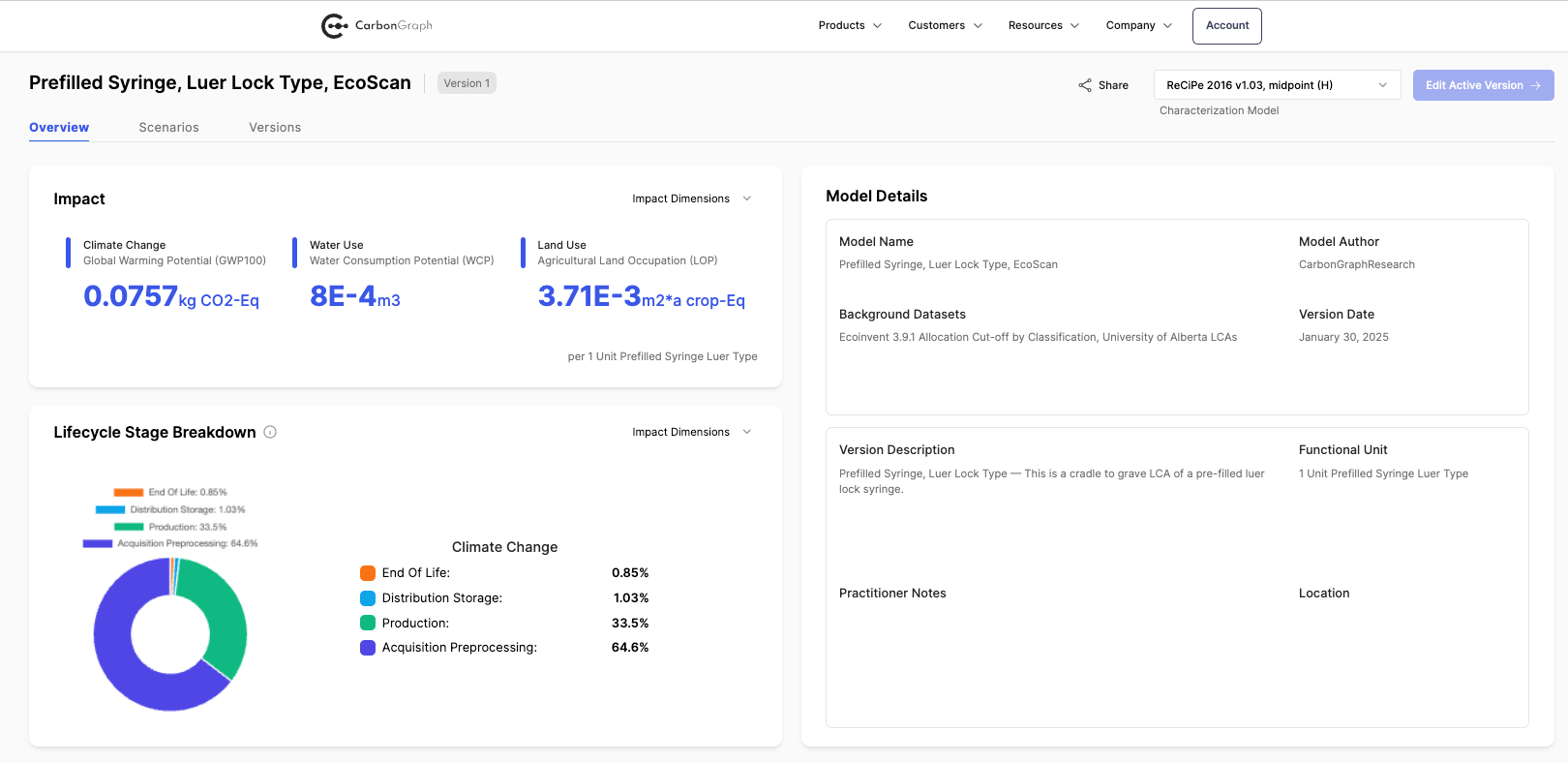The height and width of the screenshot is (763, 1568).
Task: Click the Distribution Storage blue legend swatch
Action: 368,598
